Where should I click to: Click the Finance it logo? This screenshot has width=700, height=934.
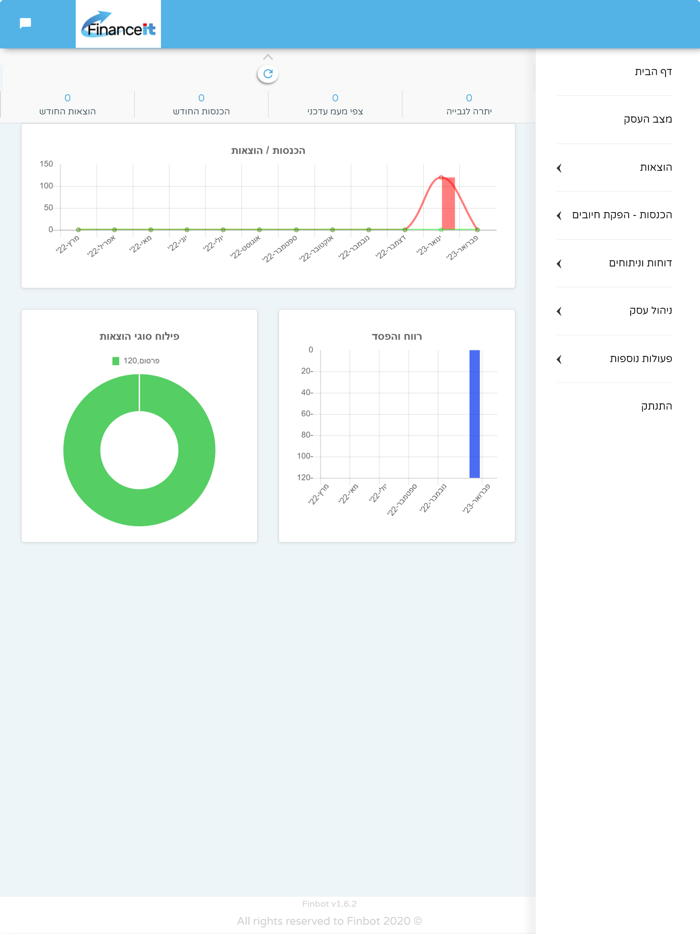118,25
